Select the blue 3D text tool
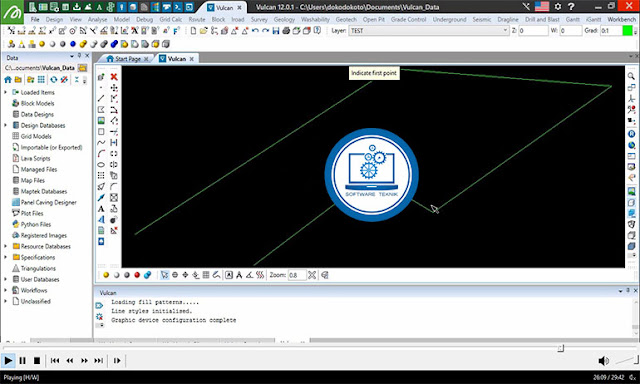The width and height of the screenshot is (640, 384). [x=101, y=220]
